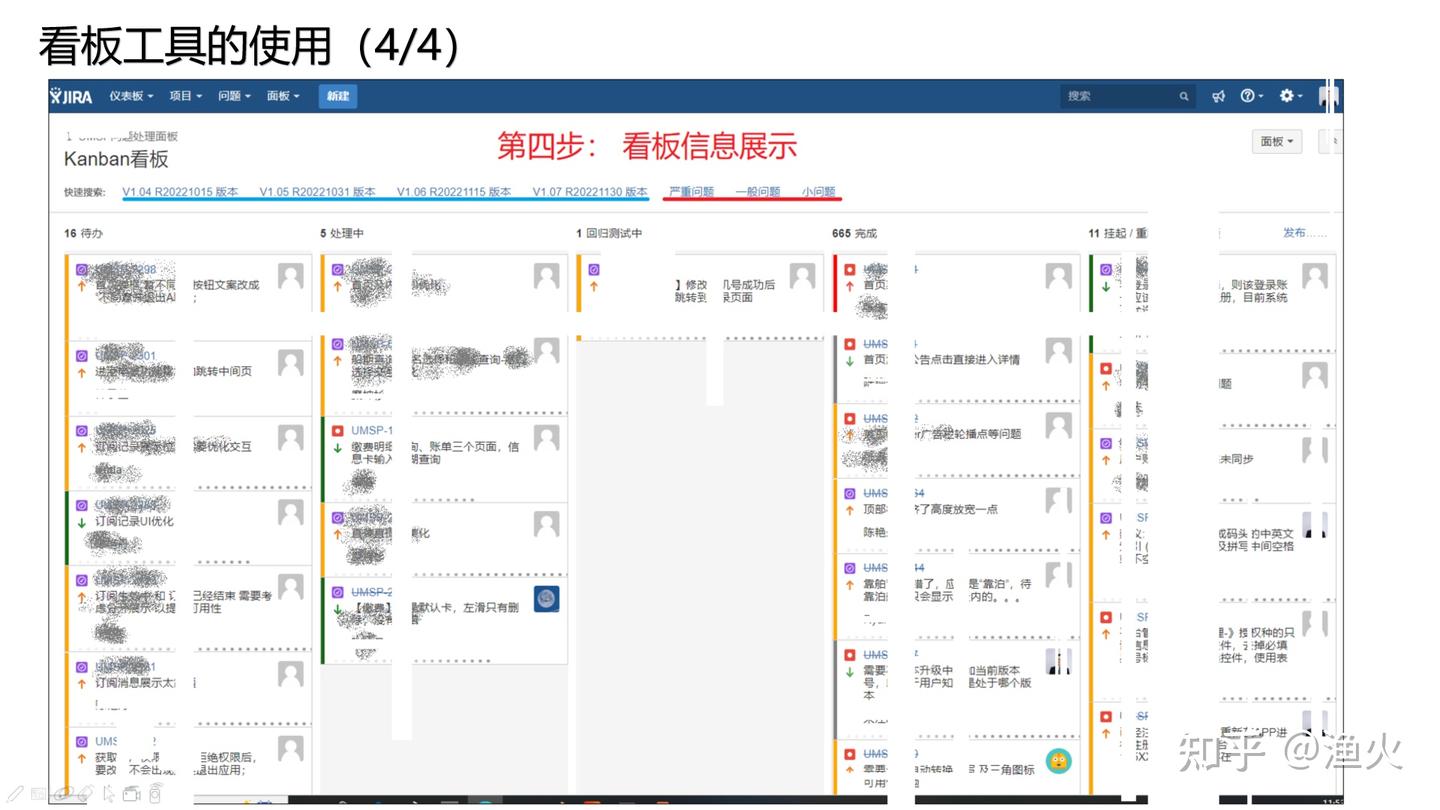Image resolution: width=1440 pixels, height=810 pixels.
Task: Toggle the 一般问题 quick filter
Action: pos(757,192)
